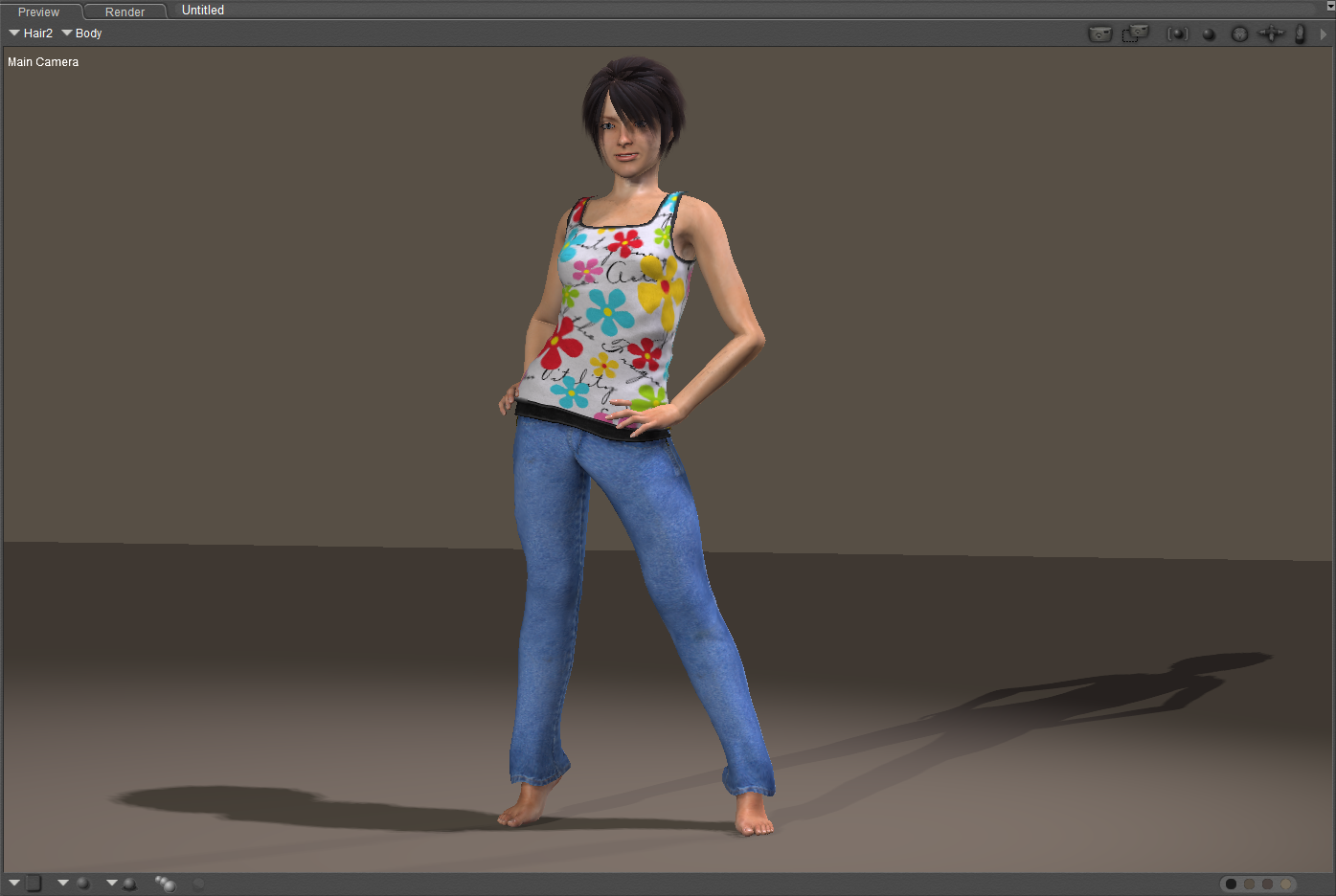Click the Main Camera label
Viewport: 1336px width, 896px height.
(43, 62)
